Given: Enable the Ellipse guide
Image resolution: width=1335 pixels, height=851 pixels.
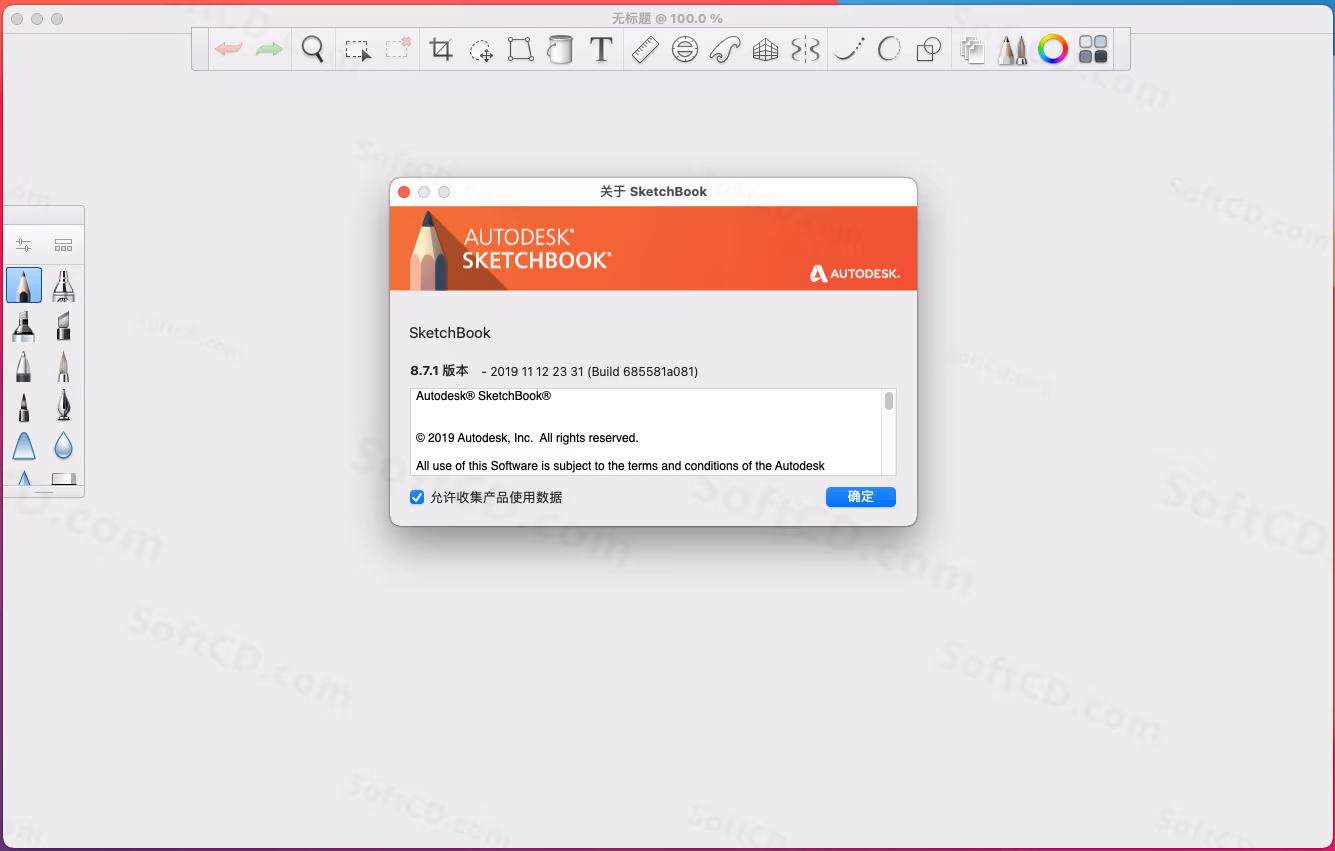Looking at the screenshot, I should [685, 49].
